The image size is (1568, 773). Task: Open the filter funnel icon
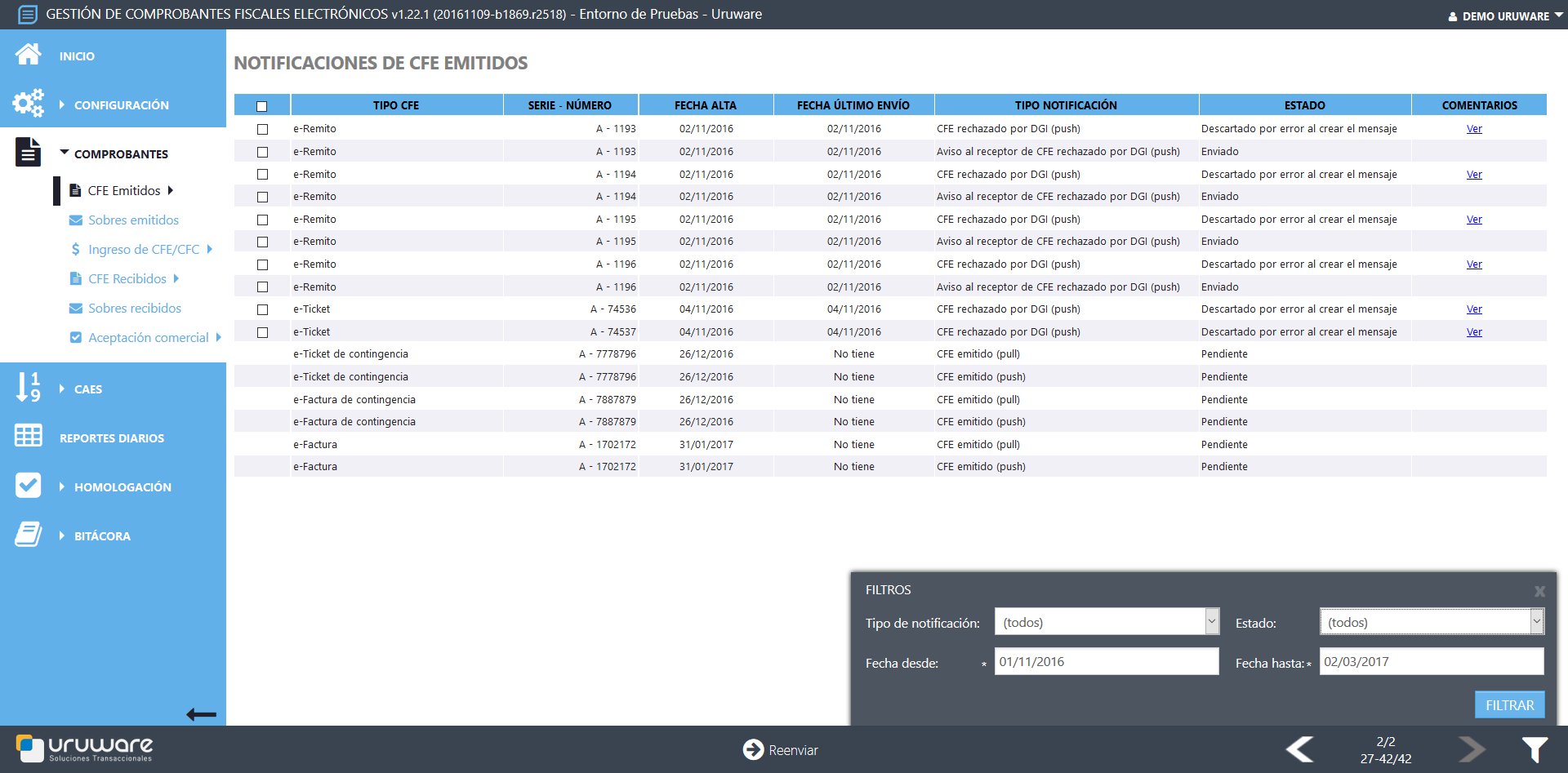point(1534,749)
